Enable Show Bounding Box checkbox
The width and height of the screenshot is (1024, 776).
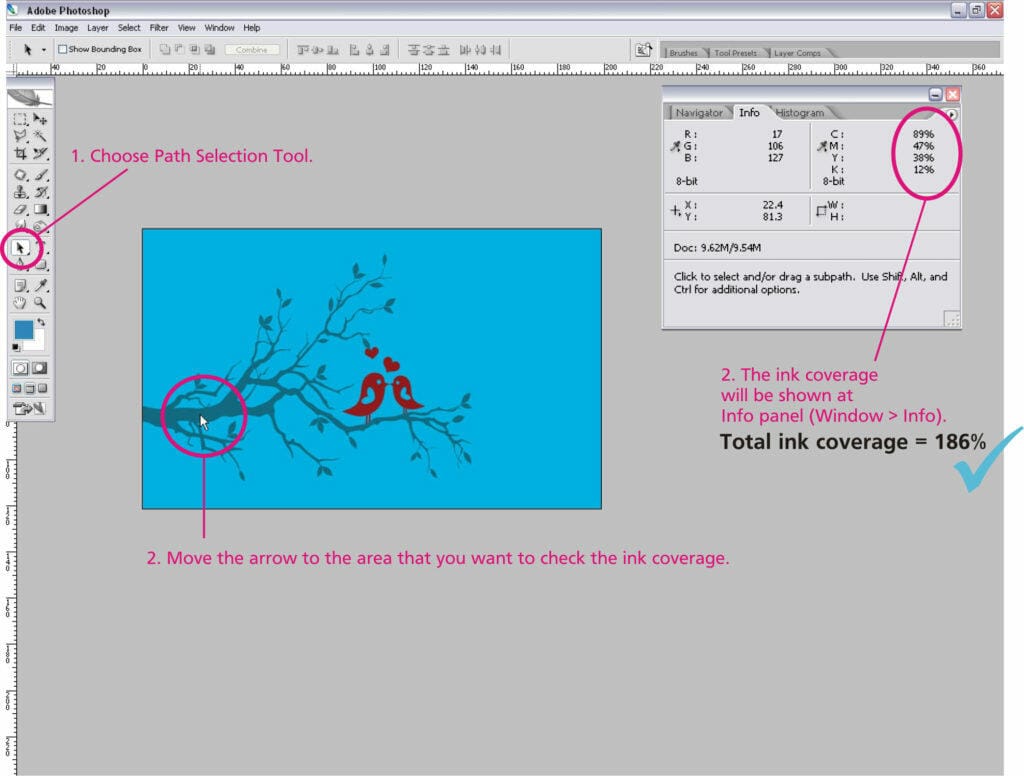[x=63, y=49]
